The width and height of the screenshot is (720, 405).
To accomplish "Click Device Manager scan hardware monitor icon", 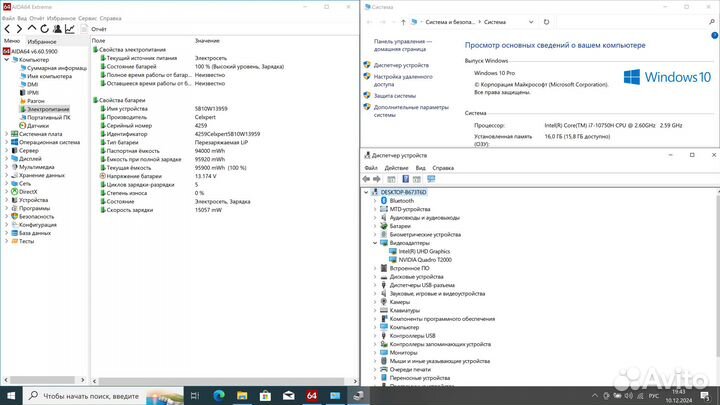I will 431,179.
